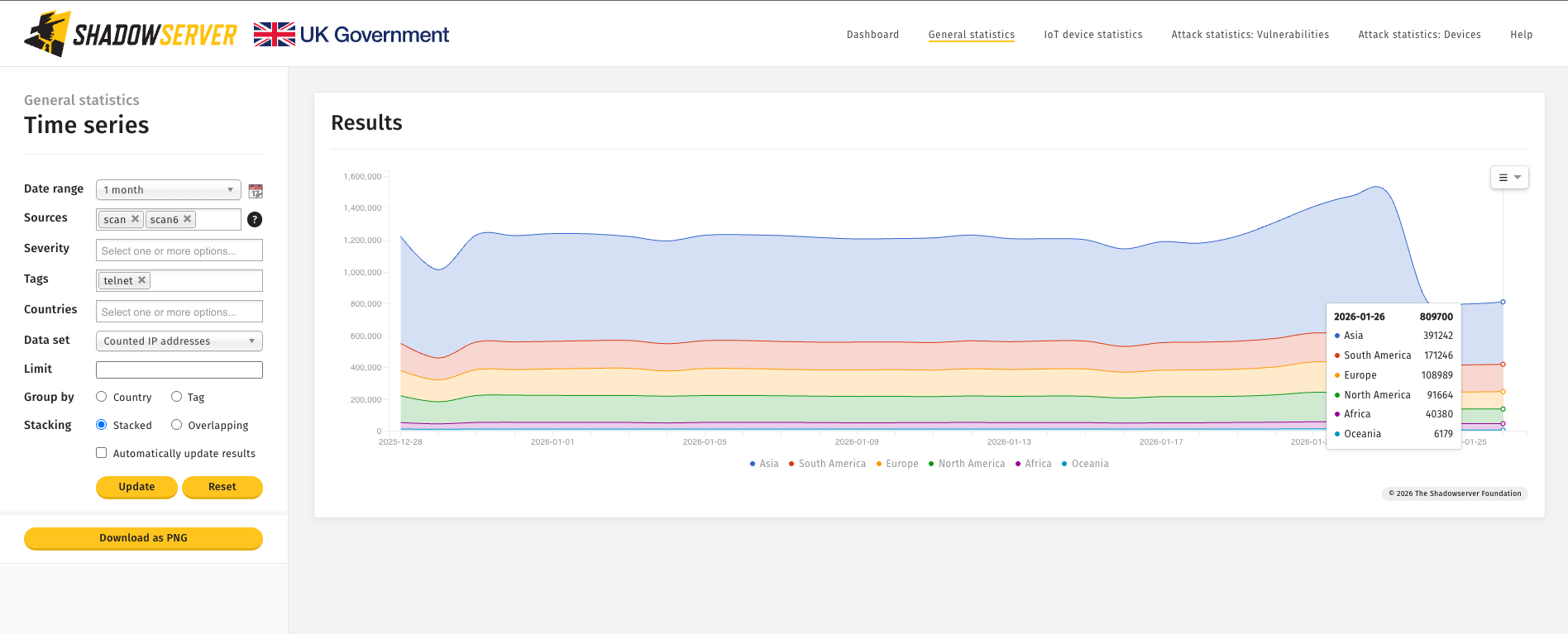Click the Asia data point at chart end
This screenshot has width=1568, height=634.
(1503, 302)
